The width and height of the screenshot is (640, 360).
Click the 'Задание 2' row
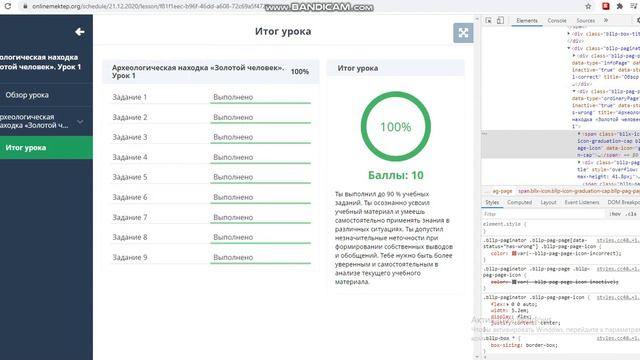click(x=211, y=117)
